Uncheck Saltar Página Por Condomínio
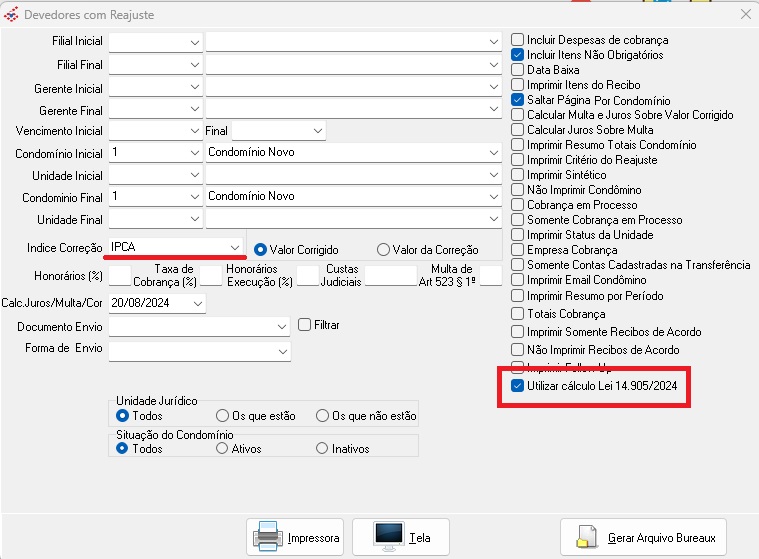Viewport: 759px width, 559px height. pos(517,100)
